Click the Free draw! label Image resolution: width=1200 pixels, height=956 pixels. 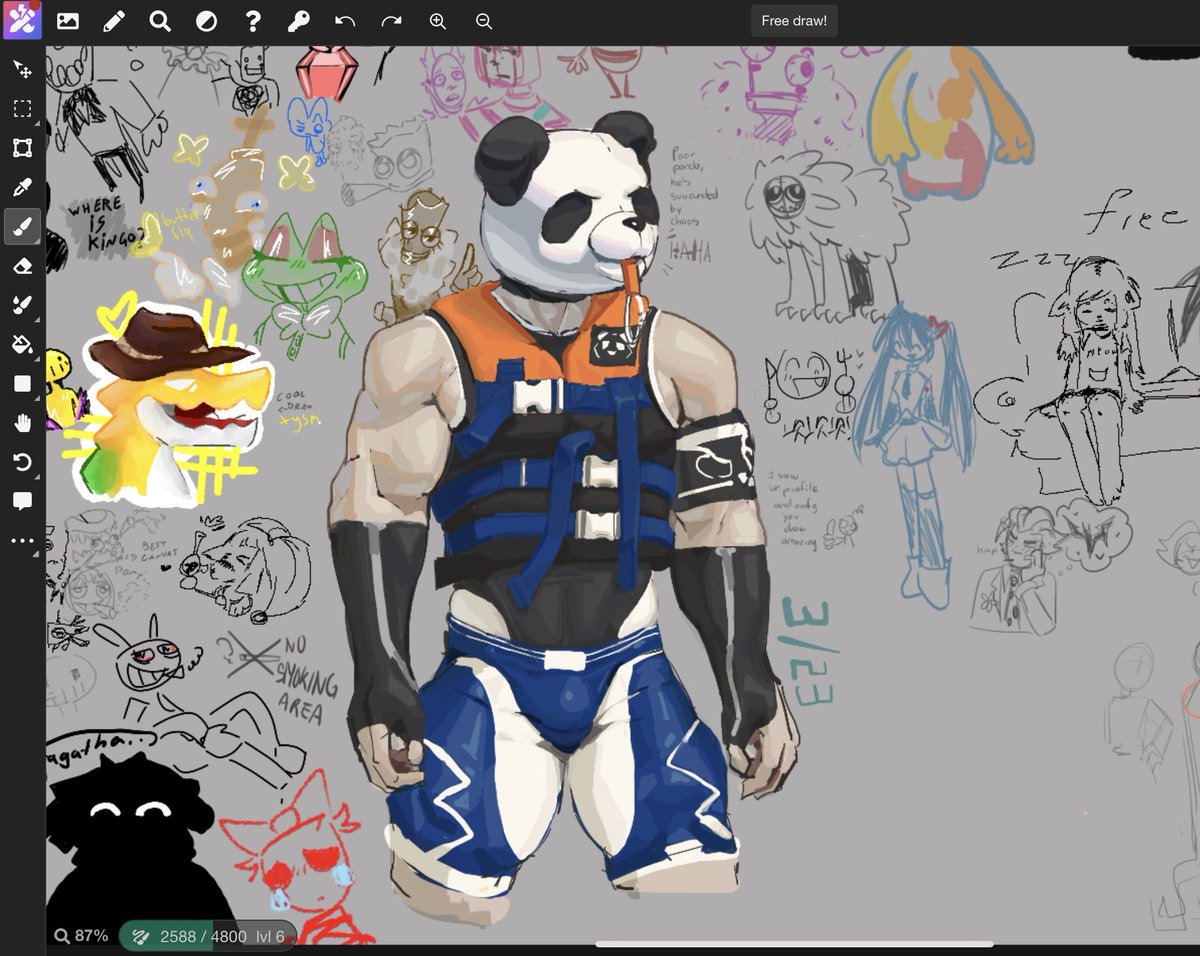794,20
